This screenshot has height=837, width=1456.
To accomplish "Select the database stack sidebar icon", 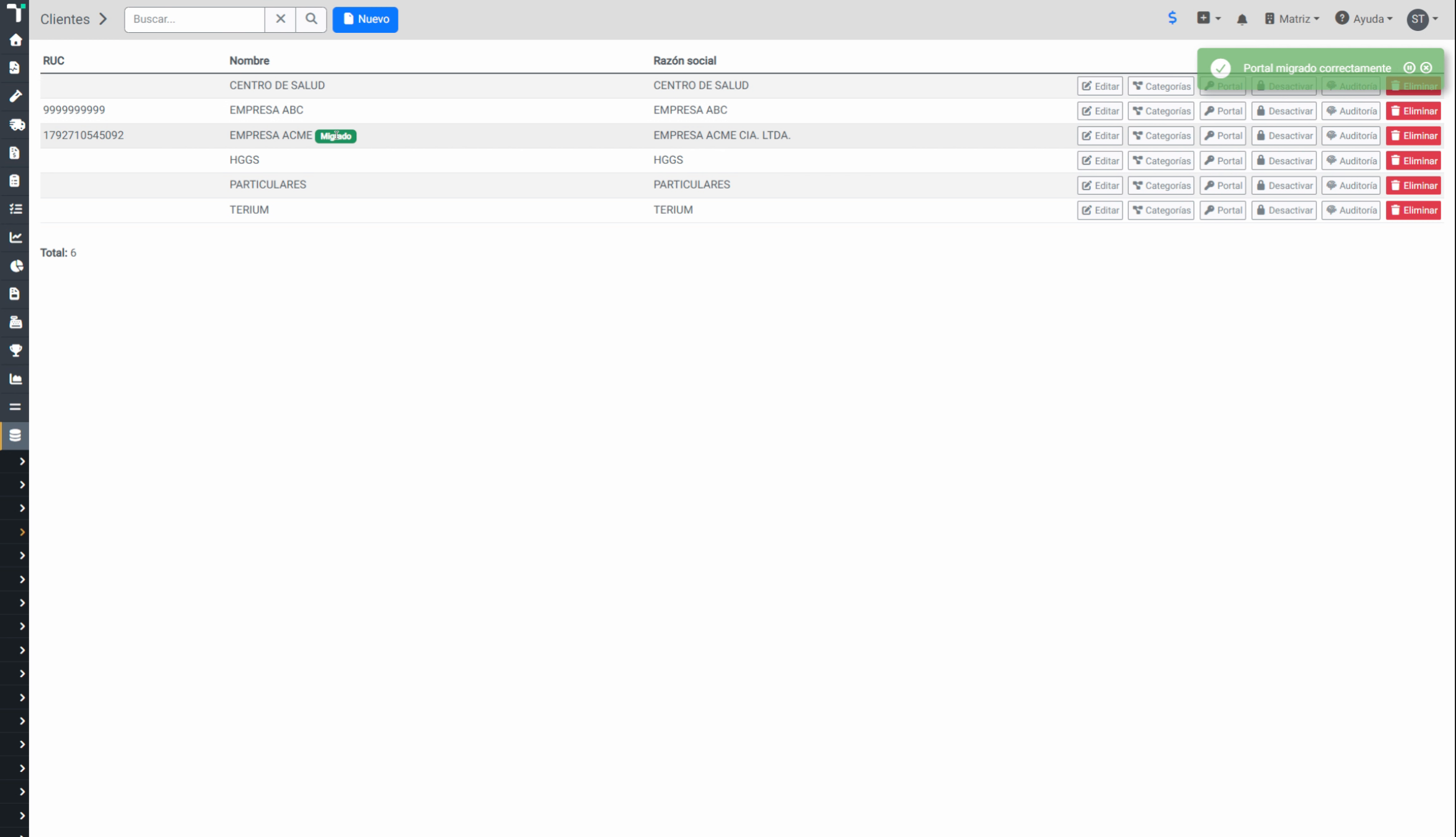I will (15, 435).
